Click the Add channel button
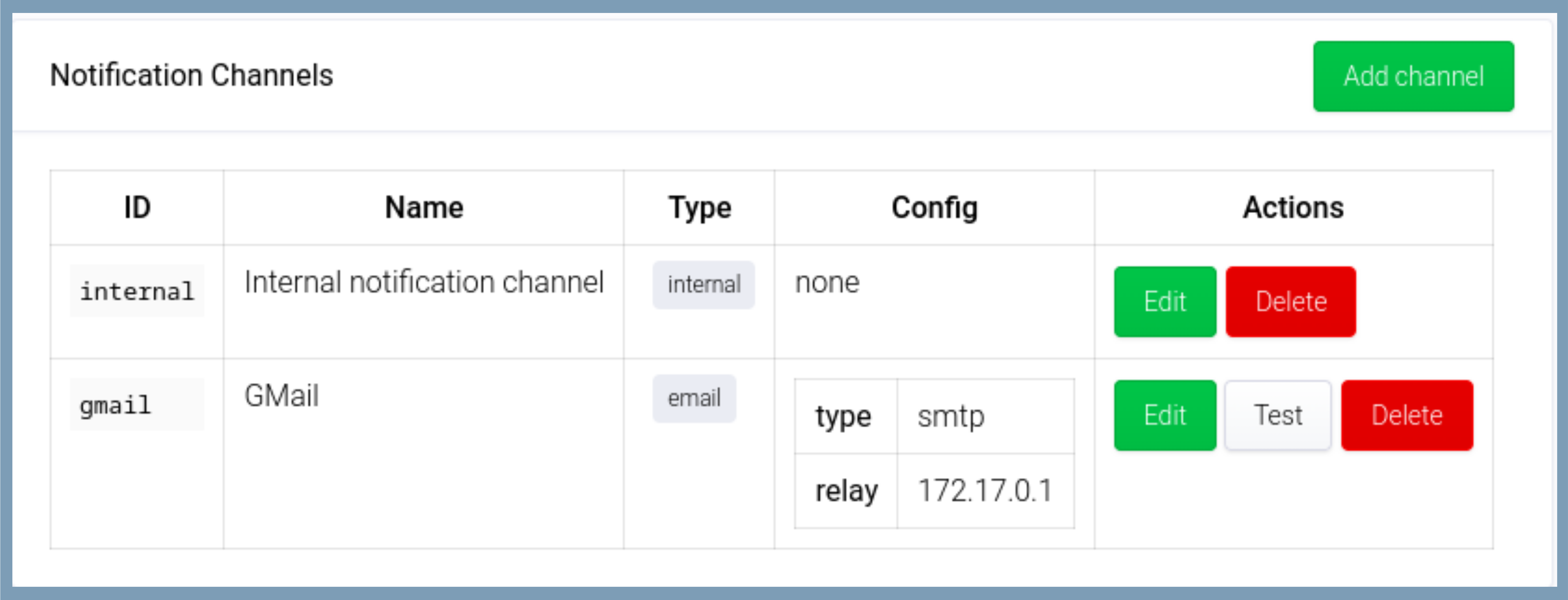 point(1413,76)
